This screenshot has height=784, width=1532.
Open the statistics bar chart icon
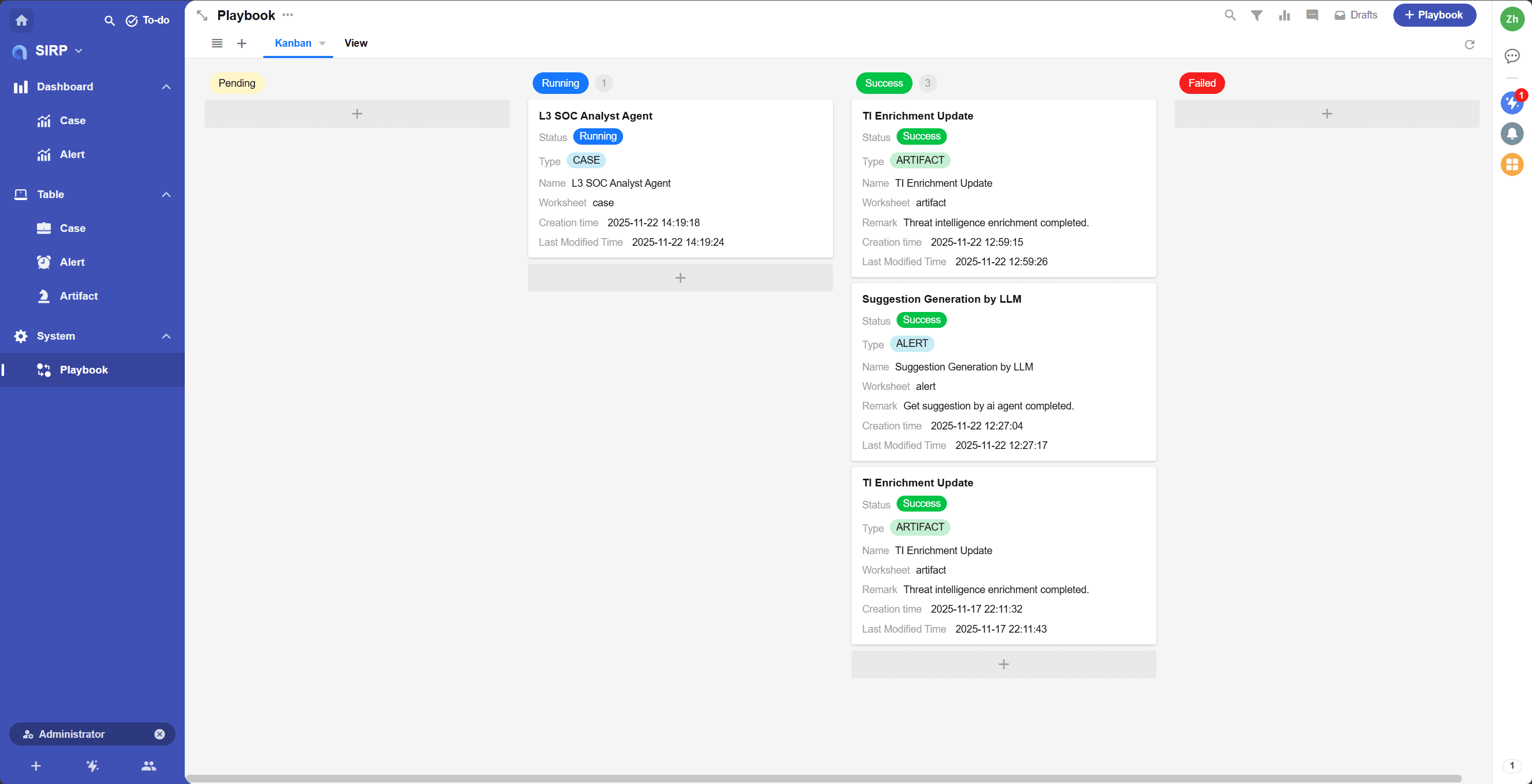pyautogui.click(x=1284, y=15)
